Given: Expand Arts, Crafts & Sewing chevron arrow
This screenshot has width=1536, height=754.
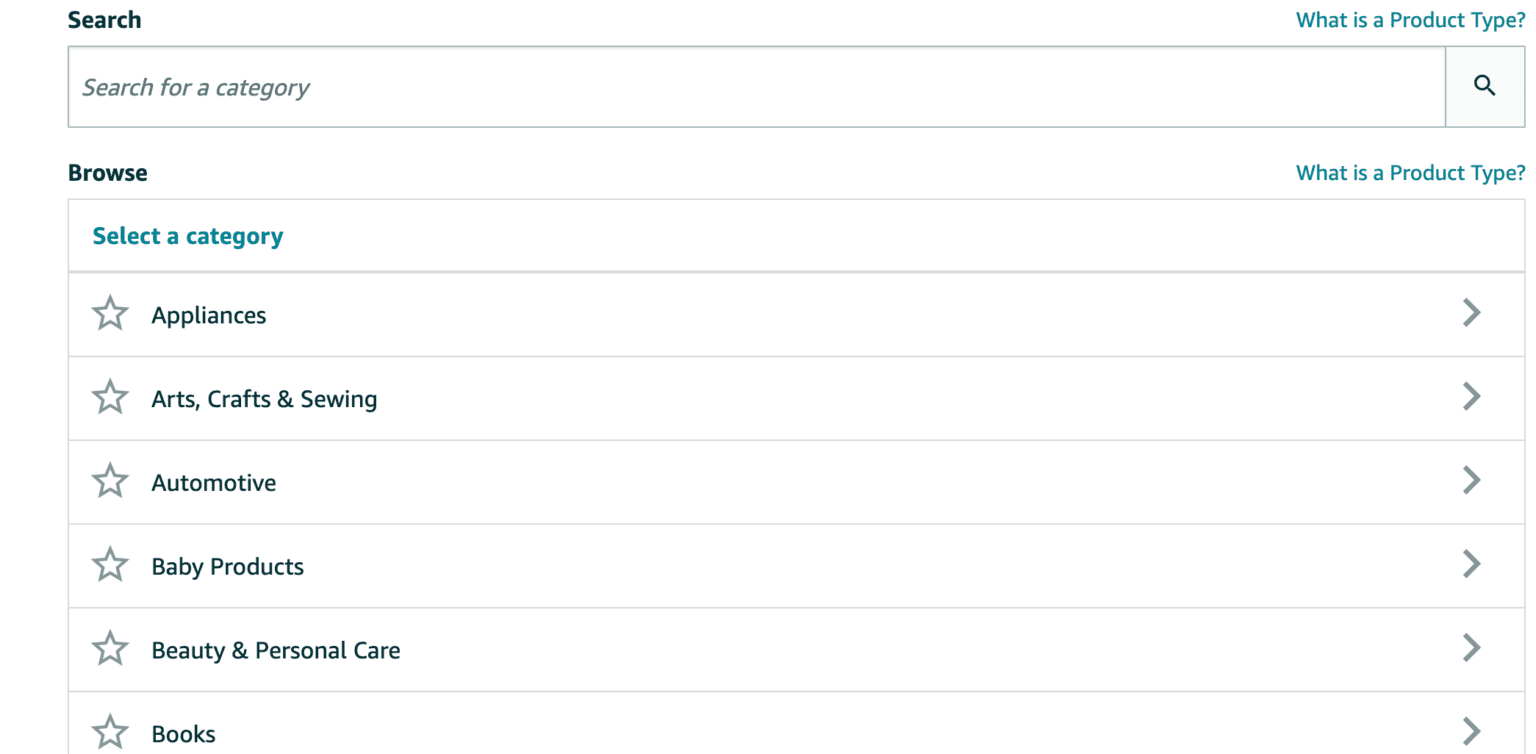Looking at the screenshot, I should click(x=1471, y=397).
